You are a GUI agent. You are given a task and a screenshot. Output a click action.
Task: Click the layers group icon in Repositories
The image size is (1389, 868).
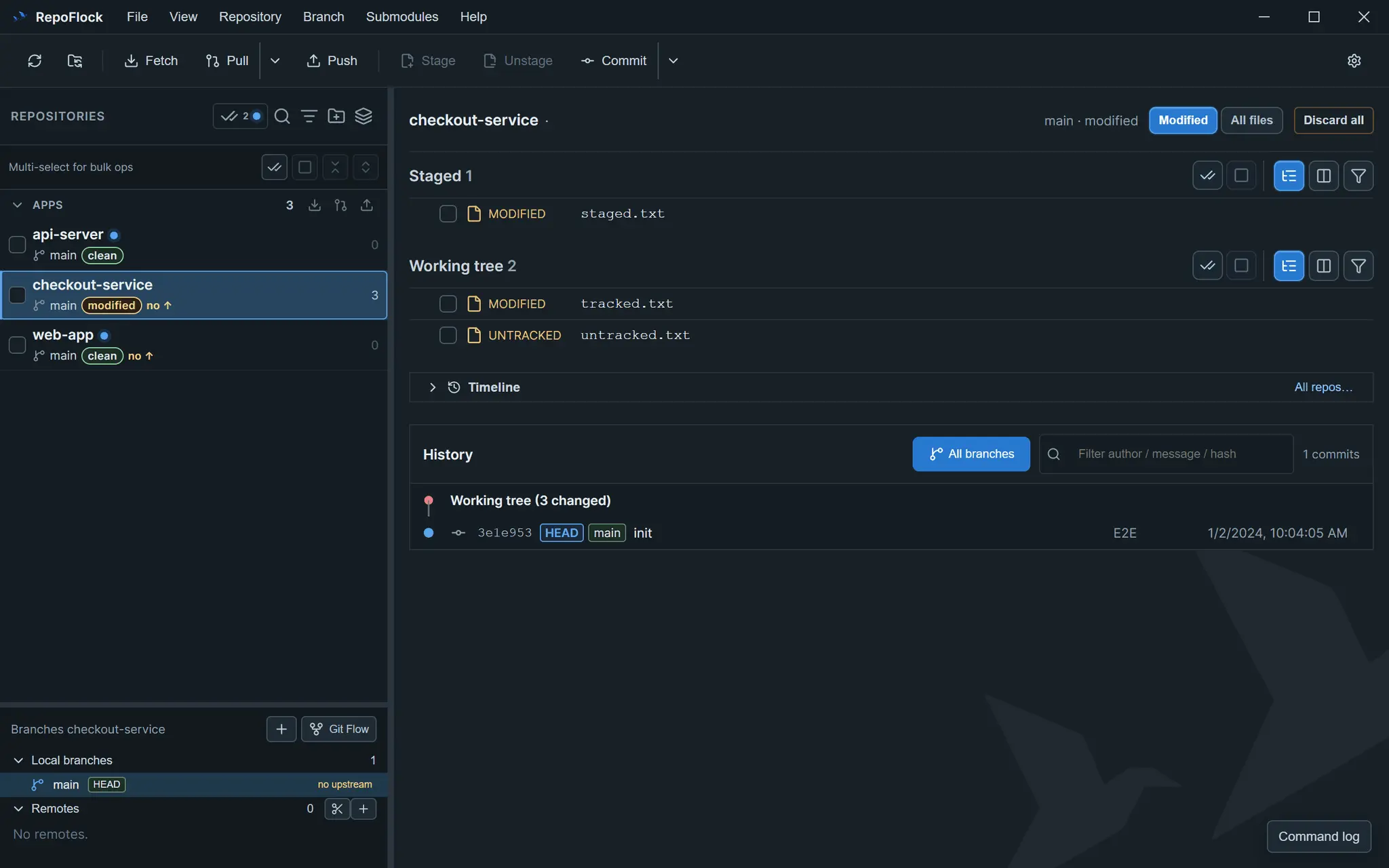[x=364, y=116]
